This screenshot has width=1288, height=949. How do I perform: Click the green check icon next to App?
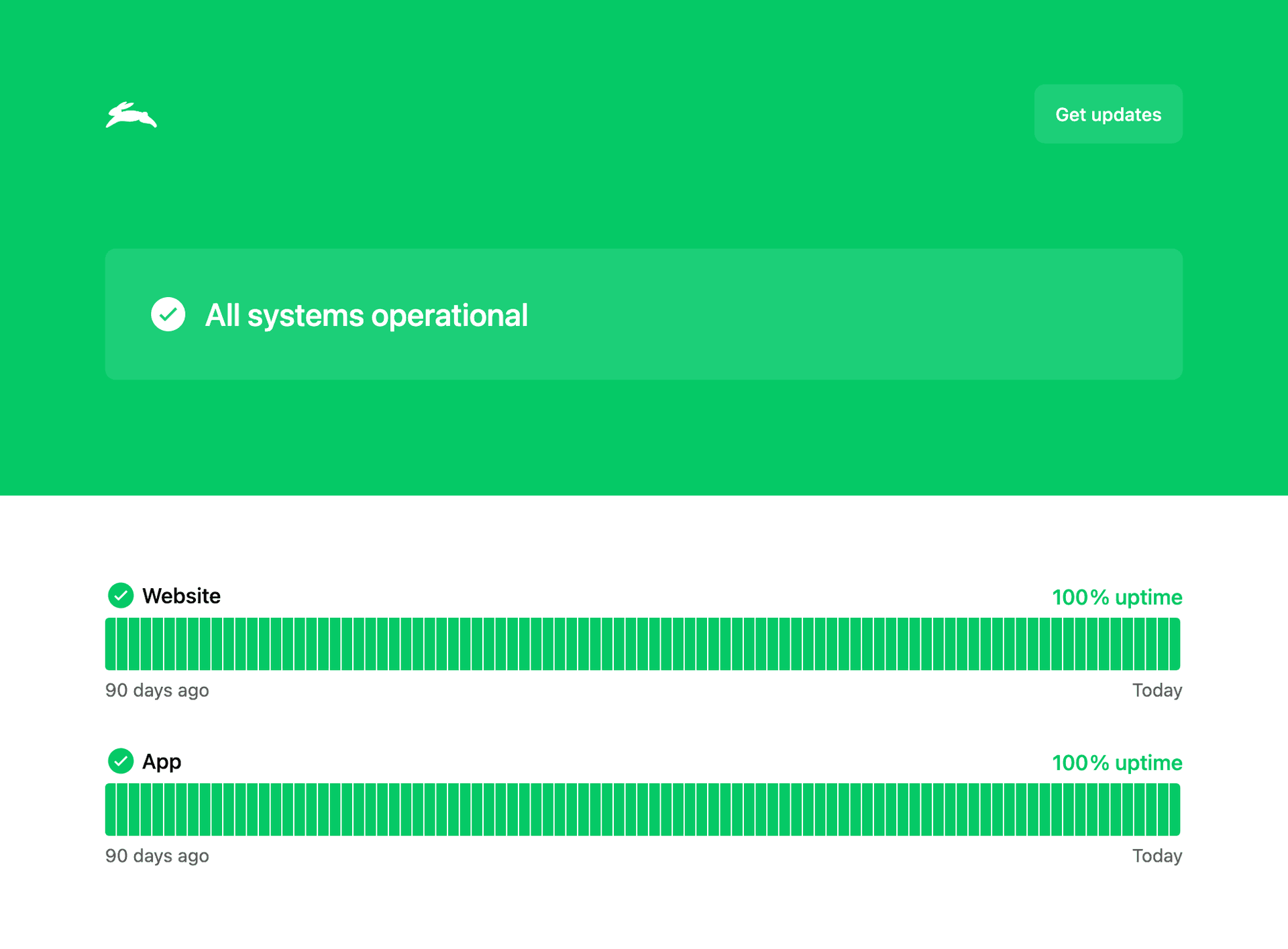(121, 761)
